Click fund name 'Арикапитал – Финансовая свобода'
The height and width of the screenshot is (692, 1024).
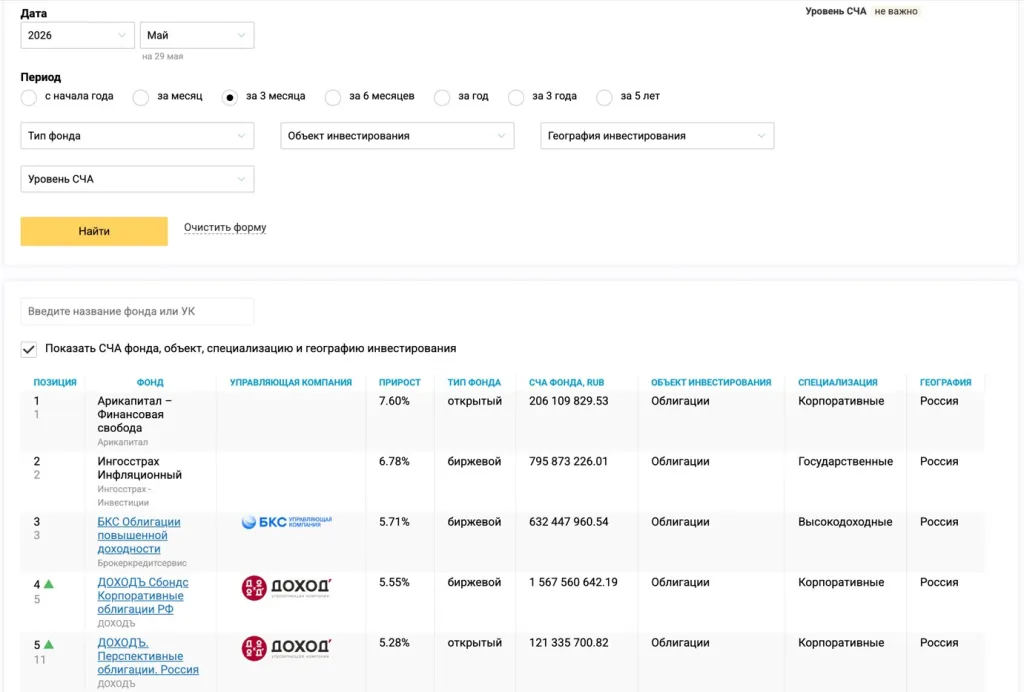click(x=135, y=415)
